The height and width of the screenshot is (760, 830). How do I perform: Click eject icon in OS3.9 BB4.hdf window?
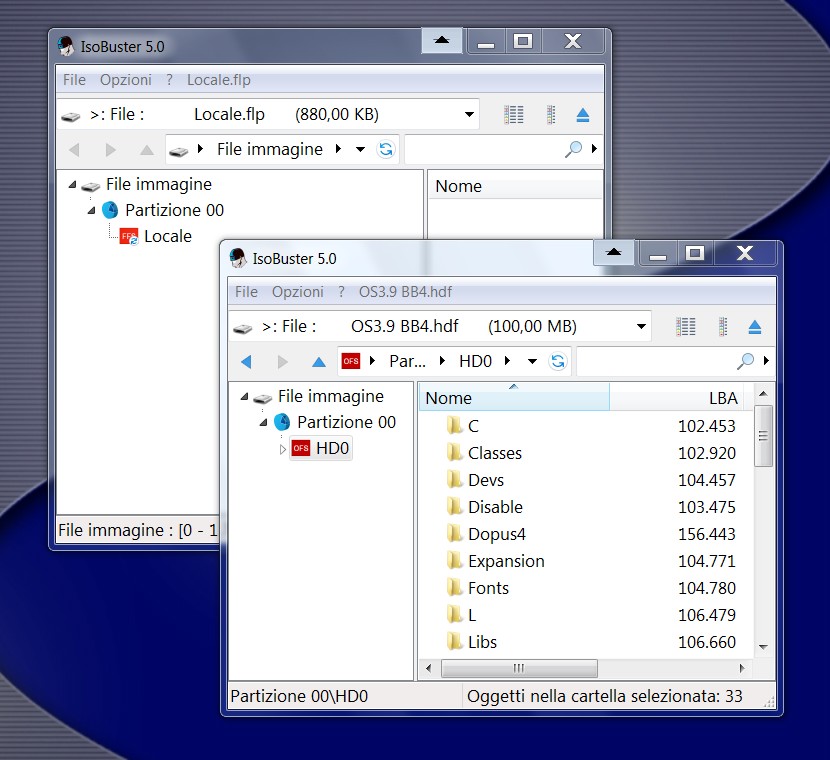click(x=755, y=327)
